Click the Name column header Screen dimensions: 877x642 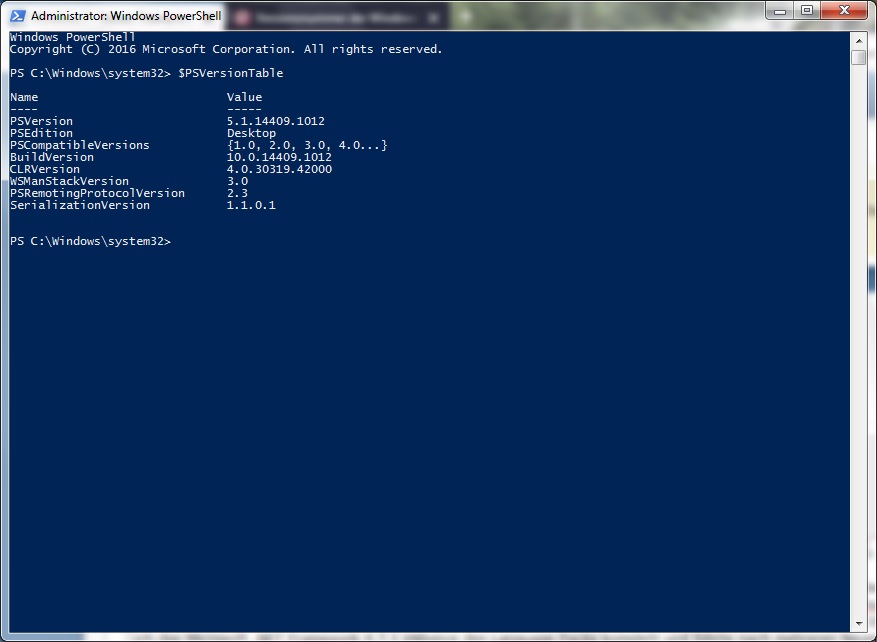24,97
